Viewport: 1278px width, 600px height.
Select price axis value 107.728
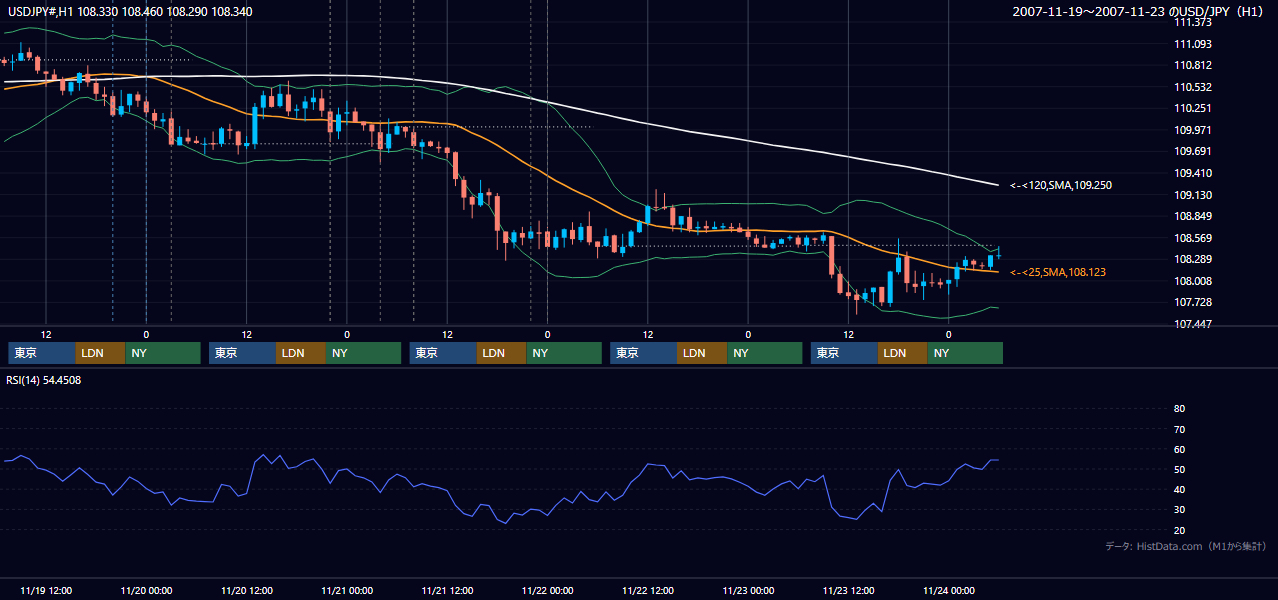pos(1193,302)
